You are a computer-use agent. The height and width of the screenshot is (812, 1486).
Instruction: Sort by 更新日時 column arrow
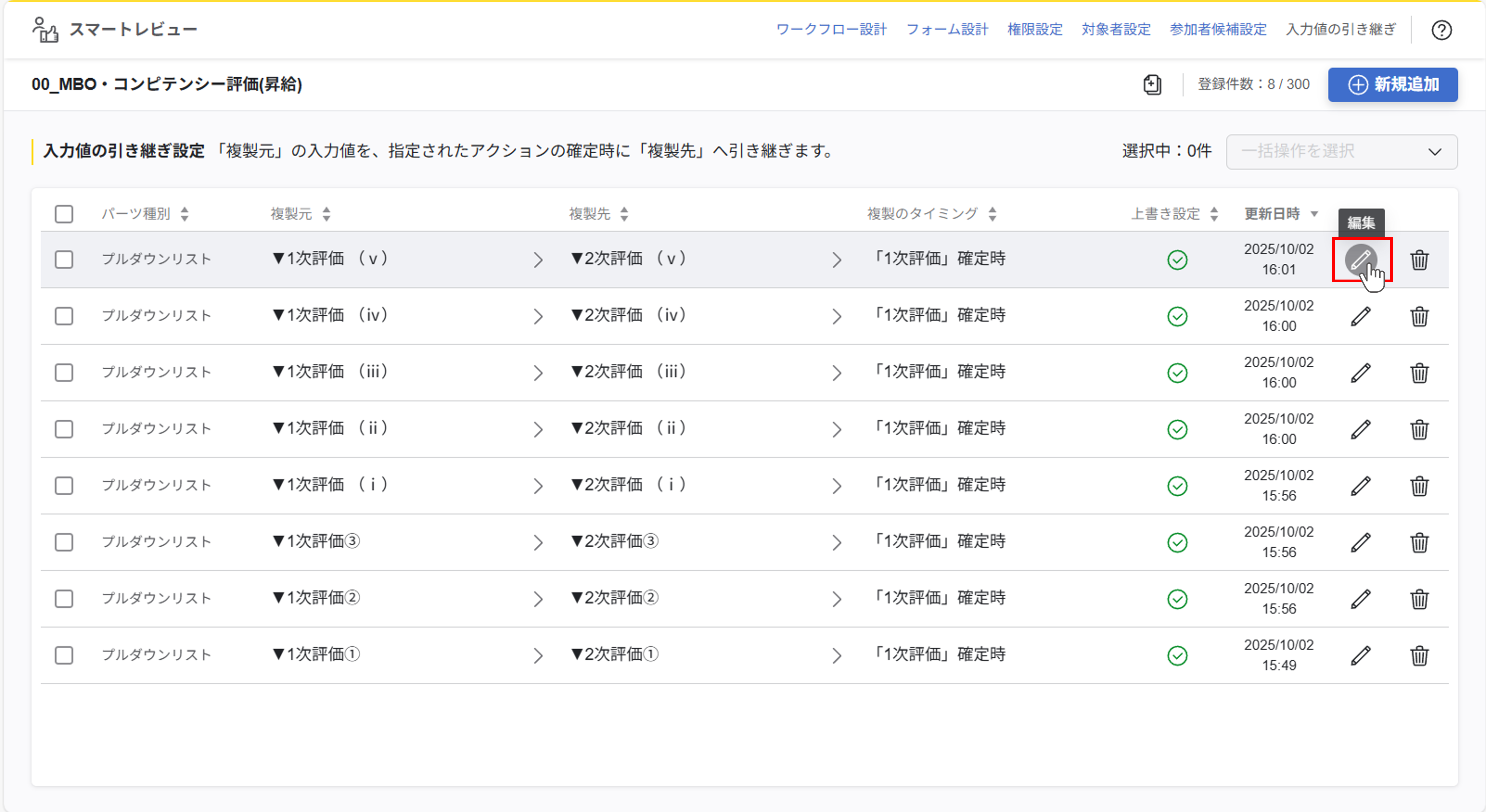tap(1314, 214)
